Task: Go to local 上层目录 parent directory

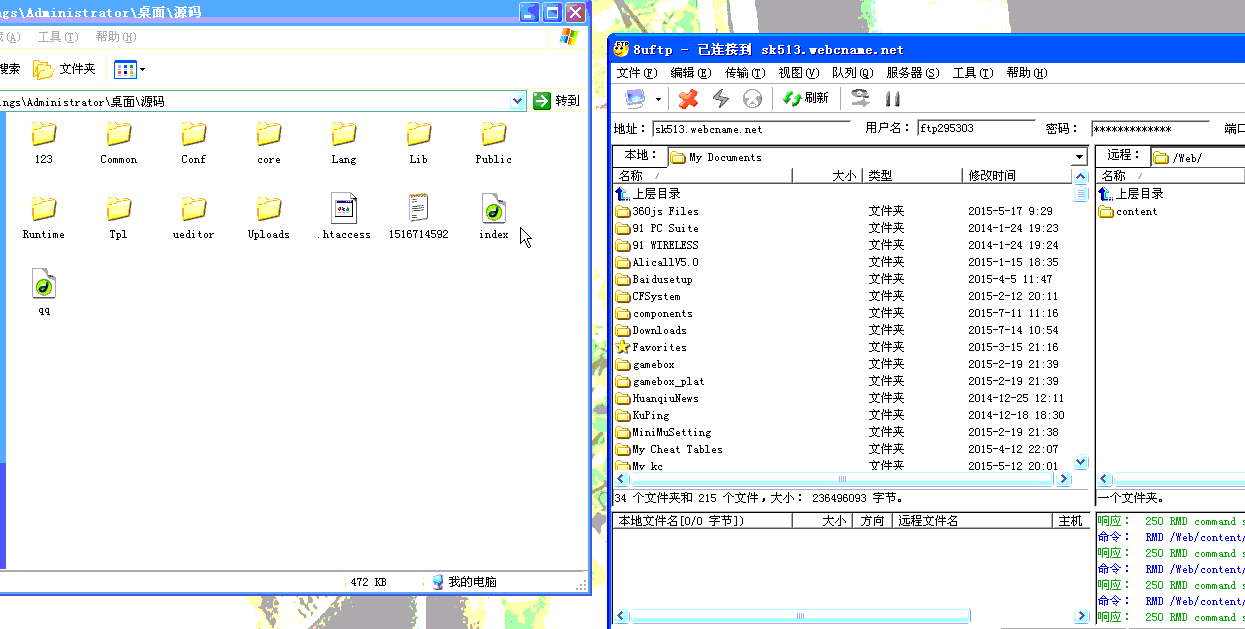Action: pyautogui.click(x=649, y=193)
